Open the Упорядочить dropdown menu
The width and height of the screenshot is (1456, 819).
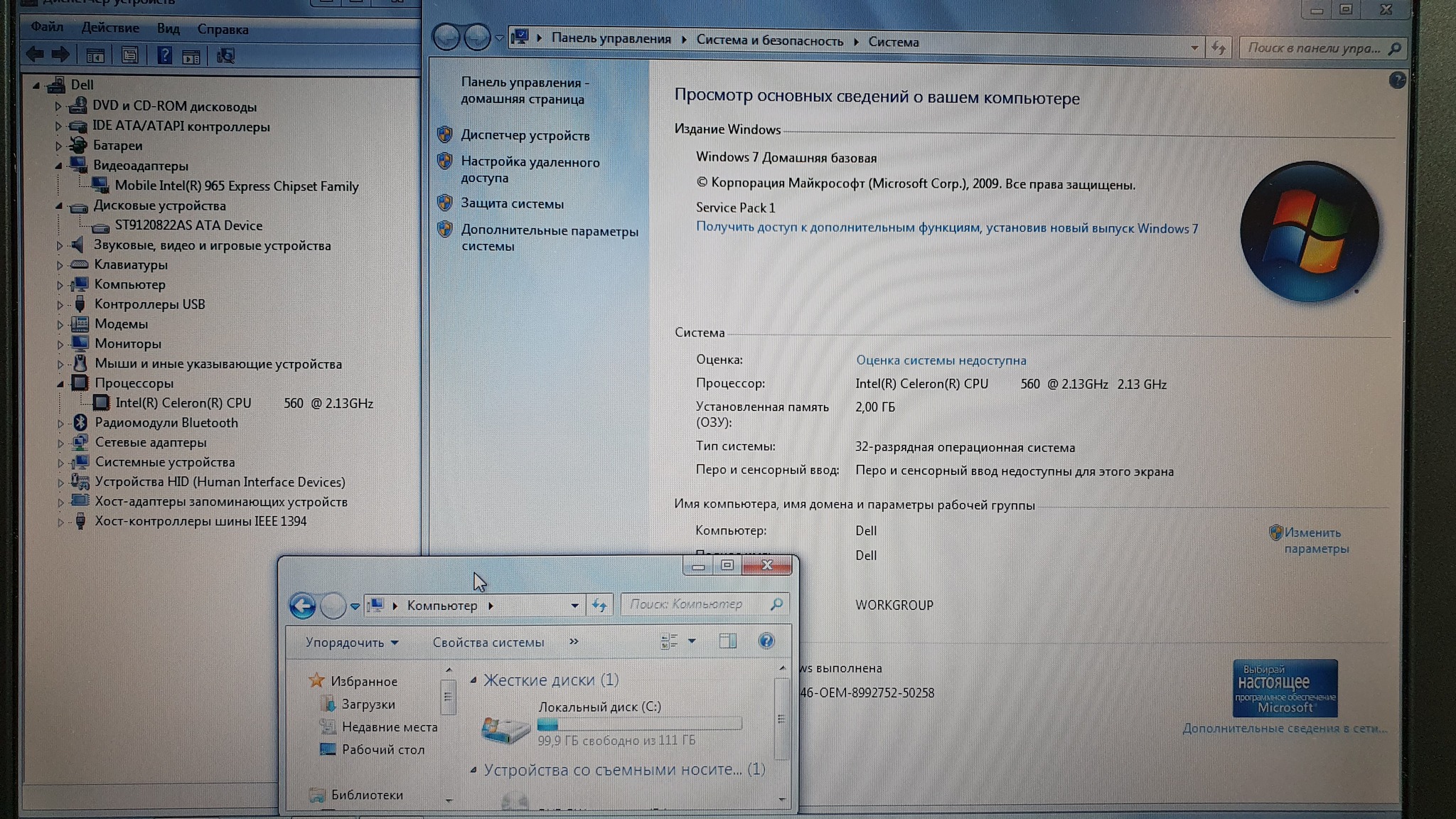point(351,643)
